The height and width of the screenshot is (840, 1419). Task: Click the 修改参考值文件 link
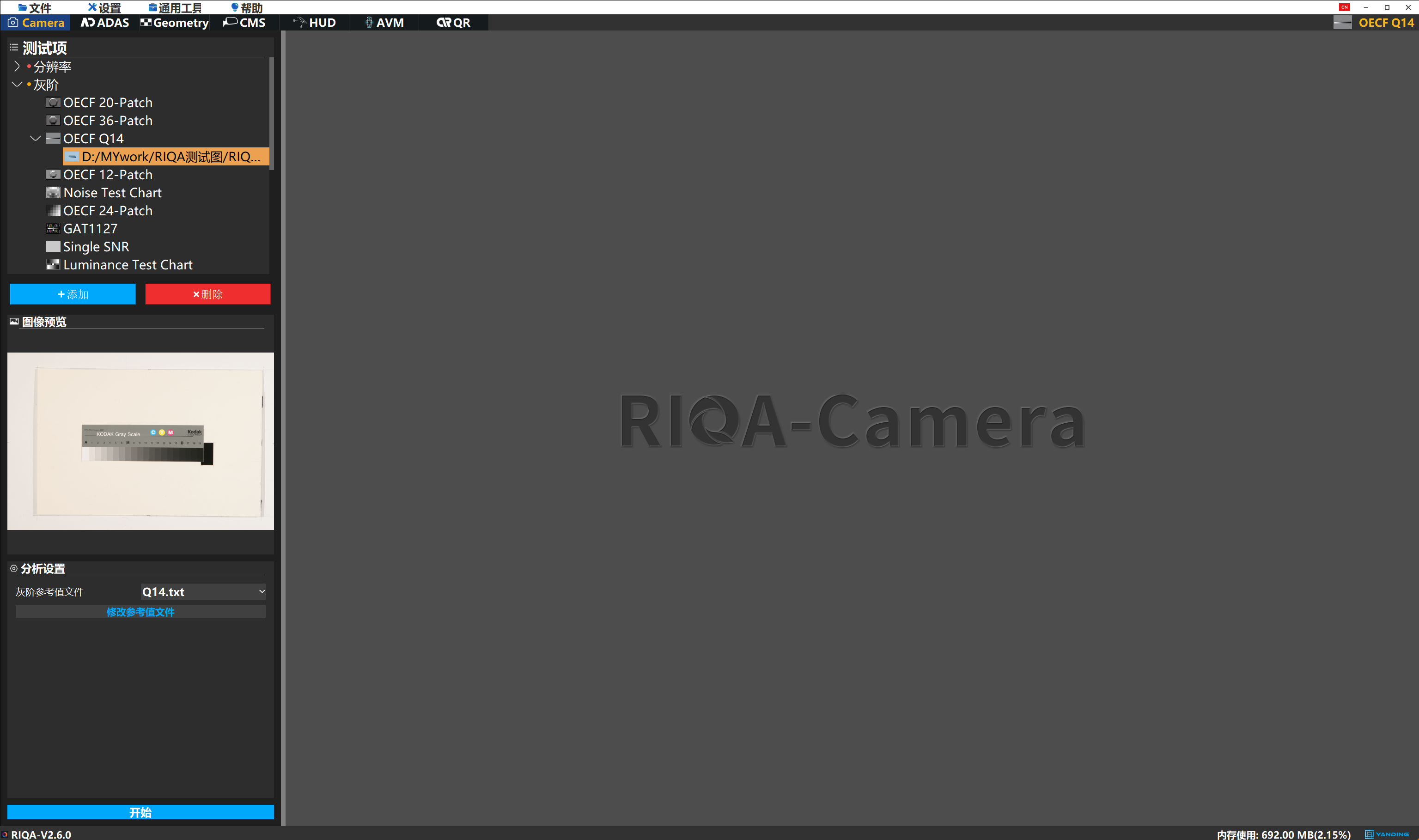[x=140, y=612]
